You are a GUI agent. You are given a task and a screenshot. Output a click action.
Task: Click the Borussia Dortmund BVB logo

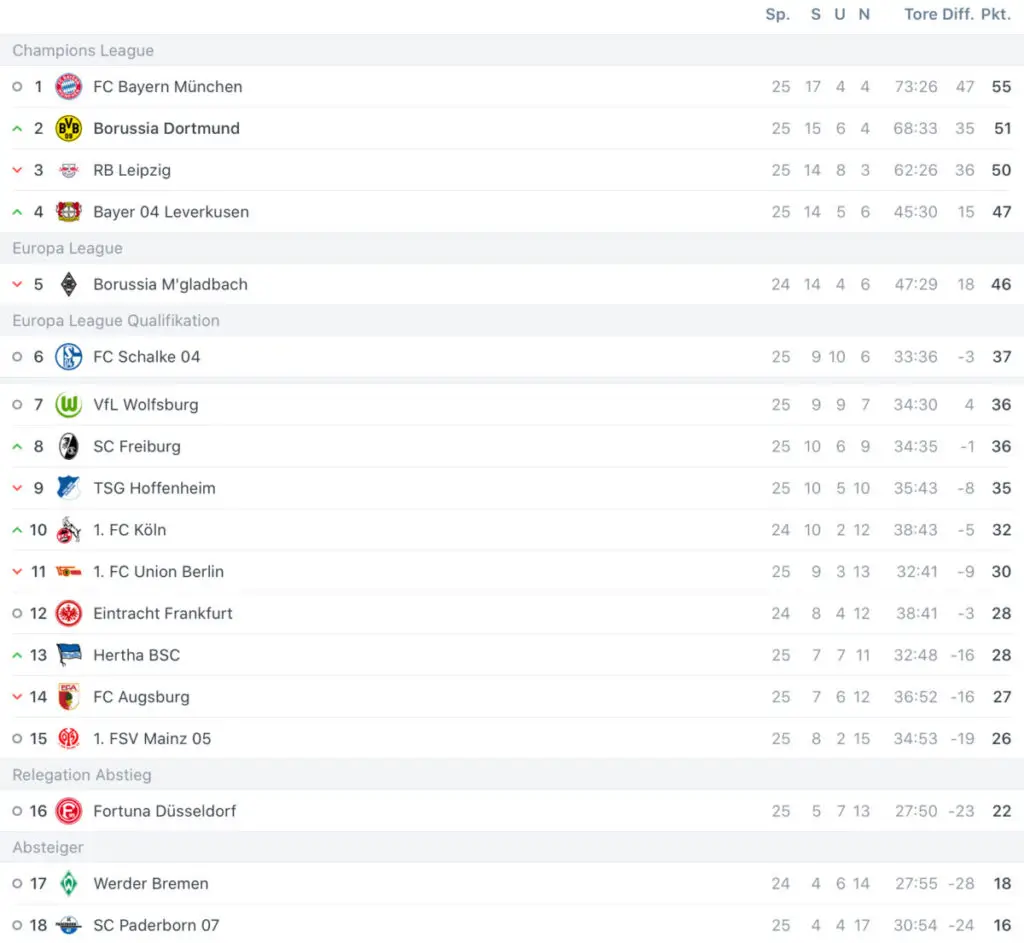pos(69,129)
